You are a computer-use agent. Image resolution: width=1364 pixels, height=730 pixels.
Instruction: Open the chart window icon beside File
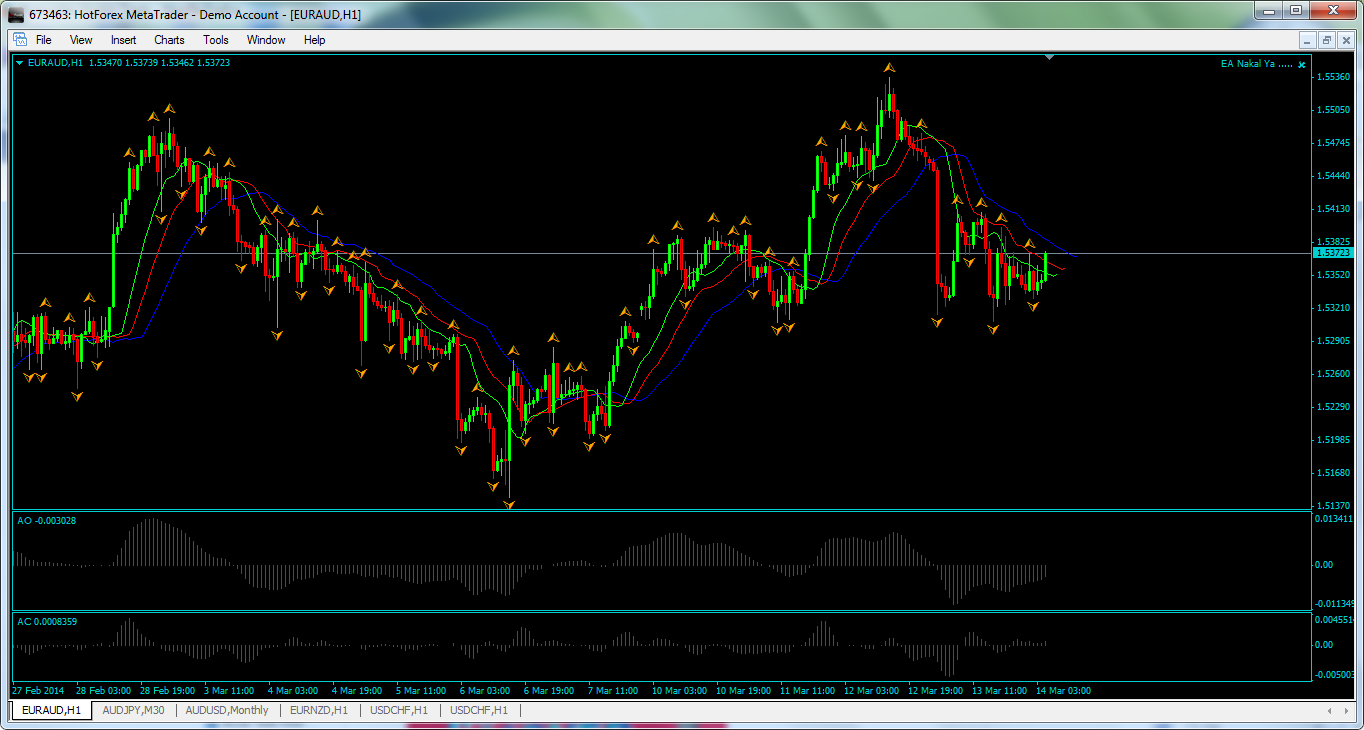pos(19,40)
